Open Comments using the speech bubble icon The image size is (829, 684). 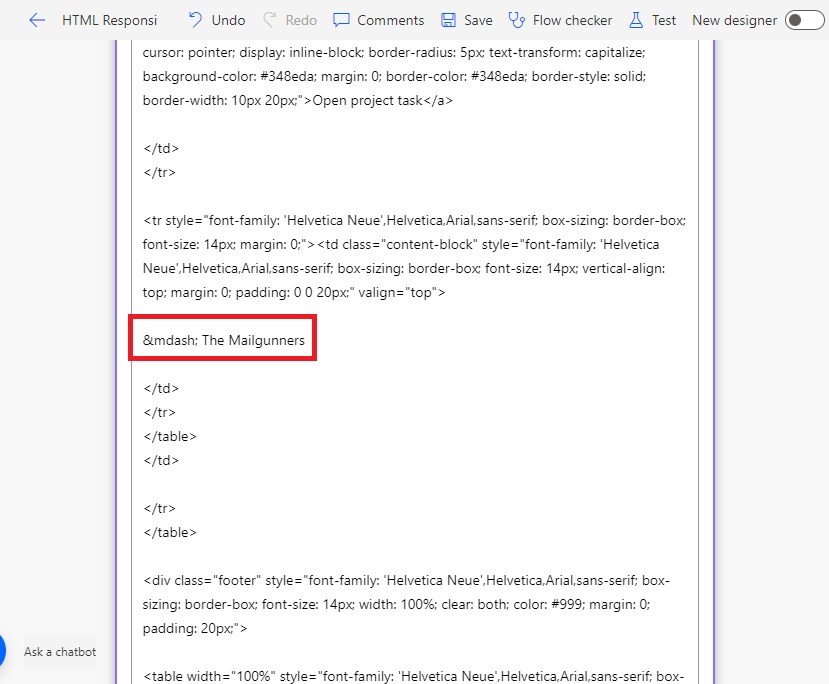click(339, 19)
